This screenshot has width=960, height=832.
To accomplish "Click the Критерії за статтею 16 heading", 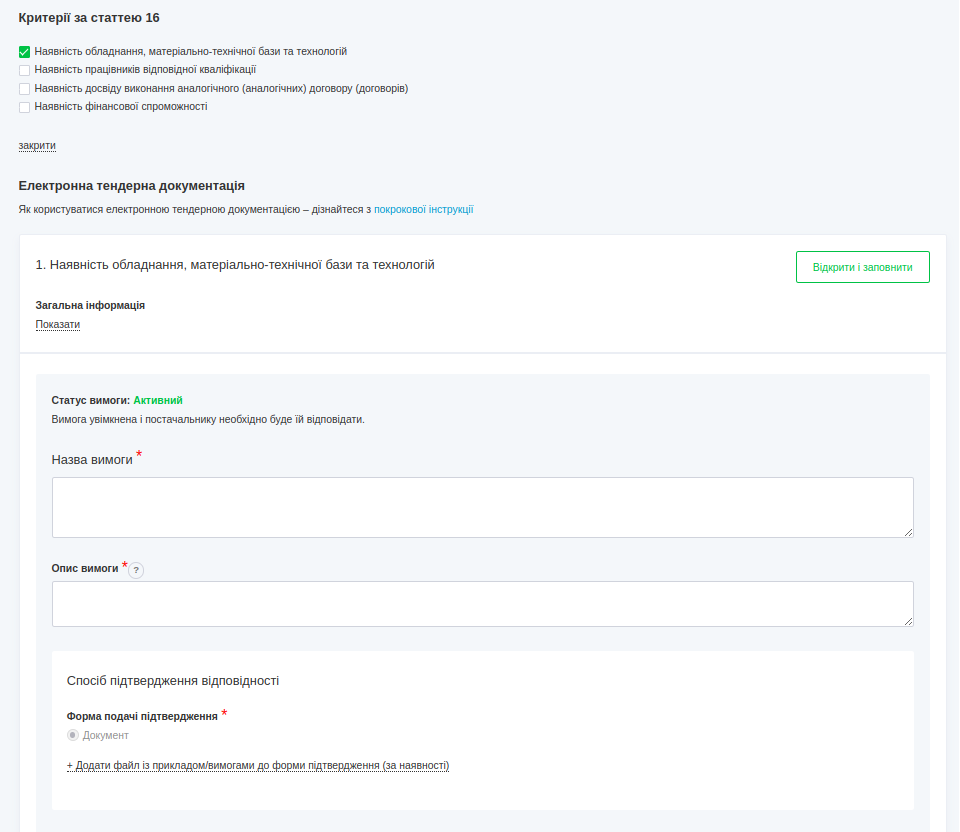I will [x=89, y=18].
